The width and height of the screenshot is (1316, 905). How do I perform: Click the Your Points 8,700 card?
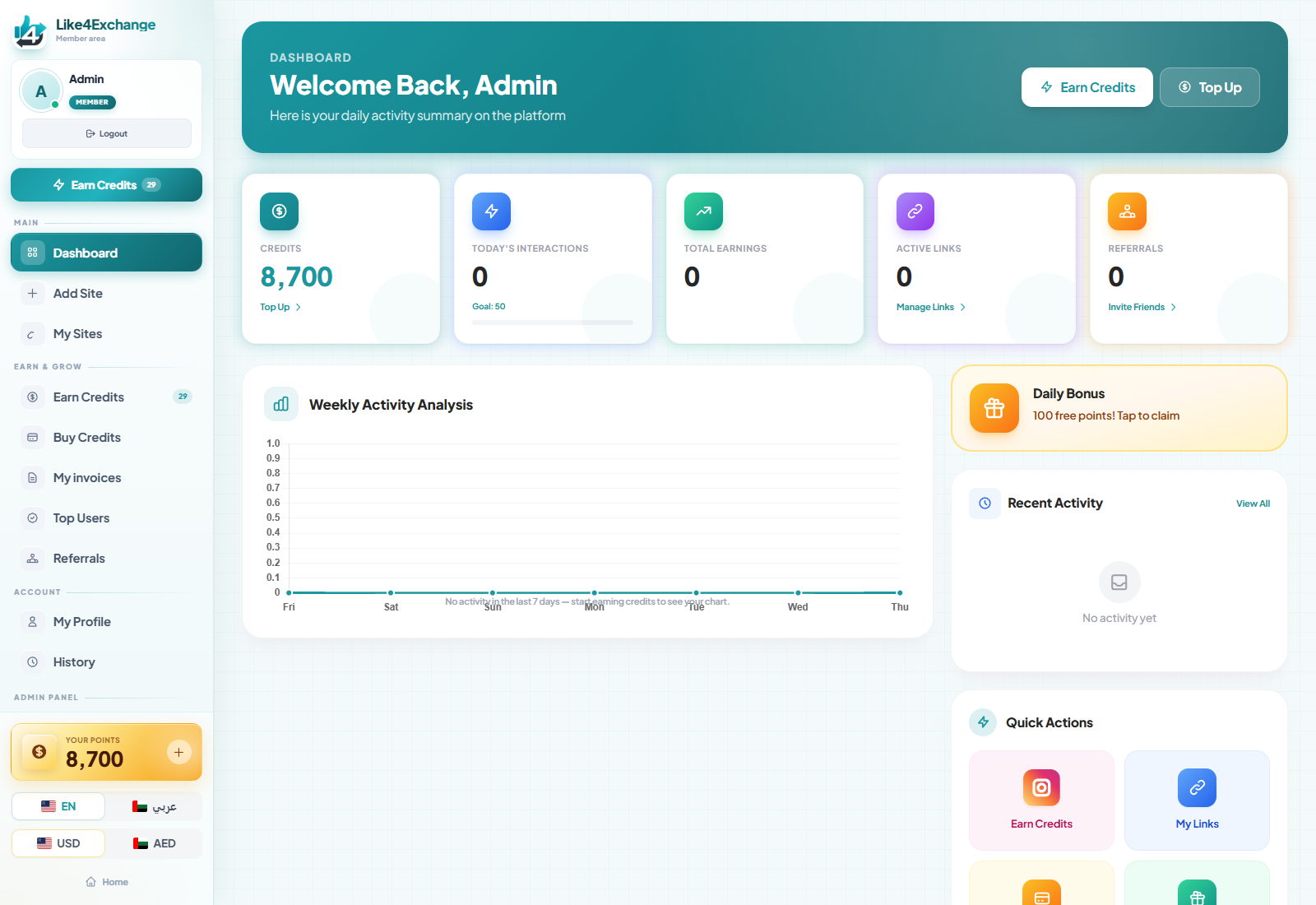(106, 752)
